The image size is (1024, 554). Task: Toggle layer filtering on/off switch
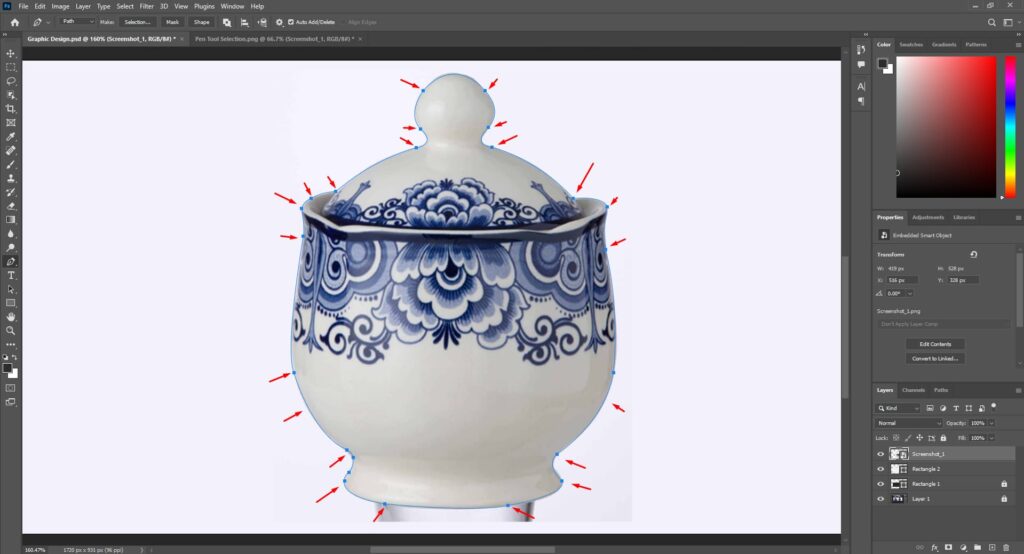[x=993, y=406]
